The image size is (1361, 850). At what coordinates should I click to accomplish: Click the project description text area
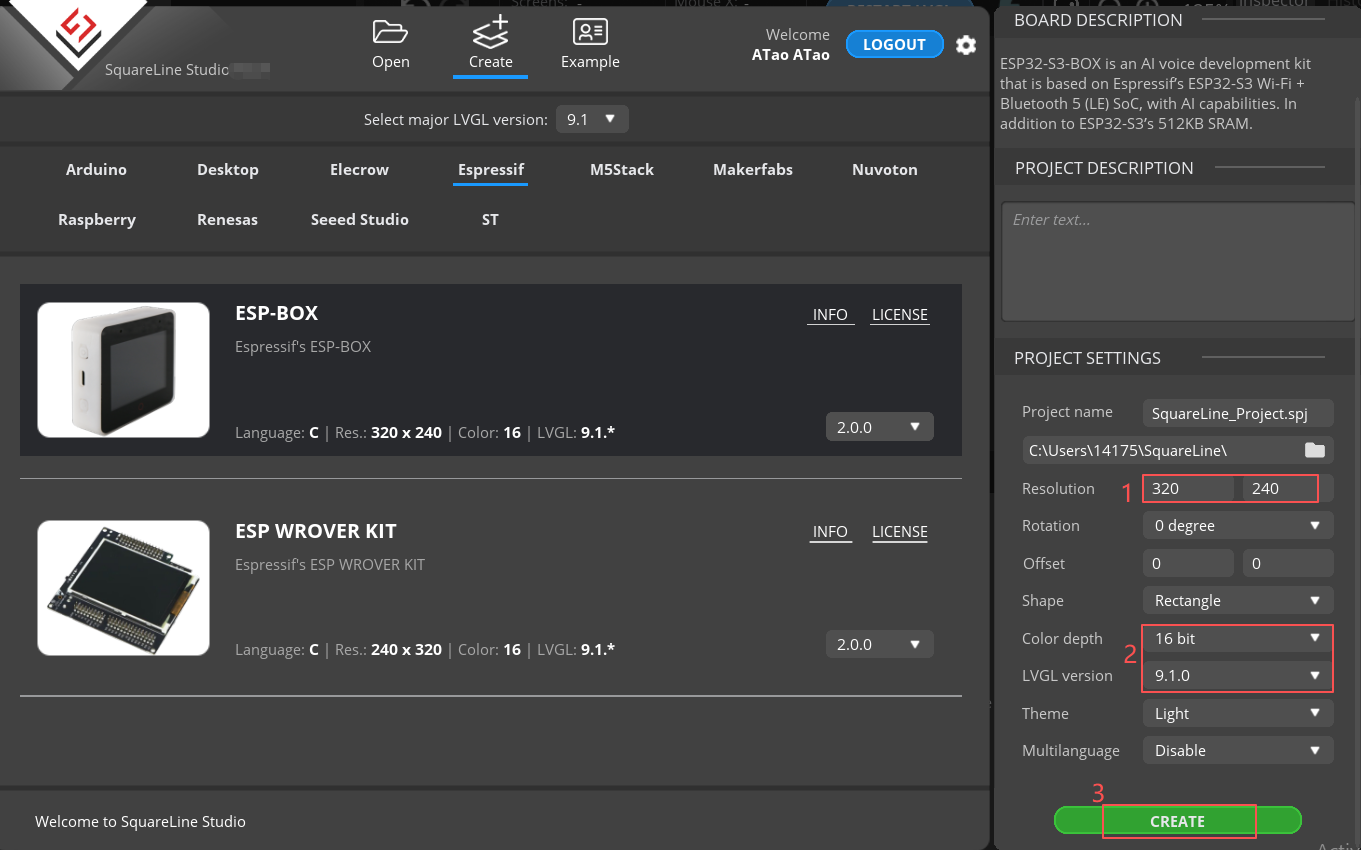1177,261
